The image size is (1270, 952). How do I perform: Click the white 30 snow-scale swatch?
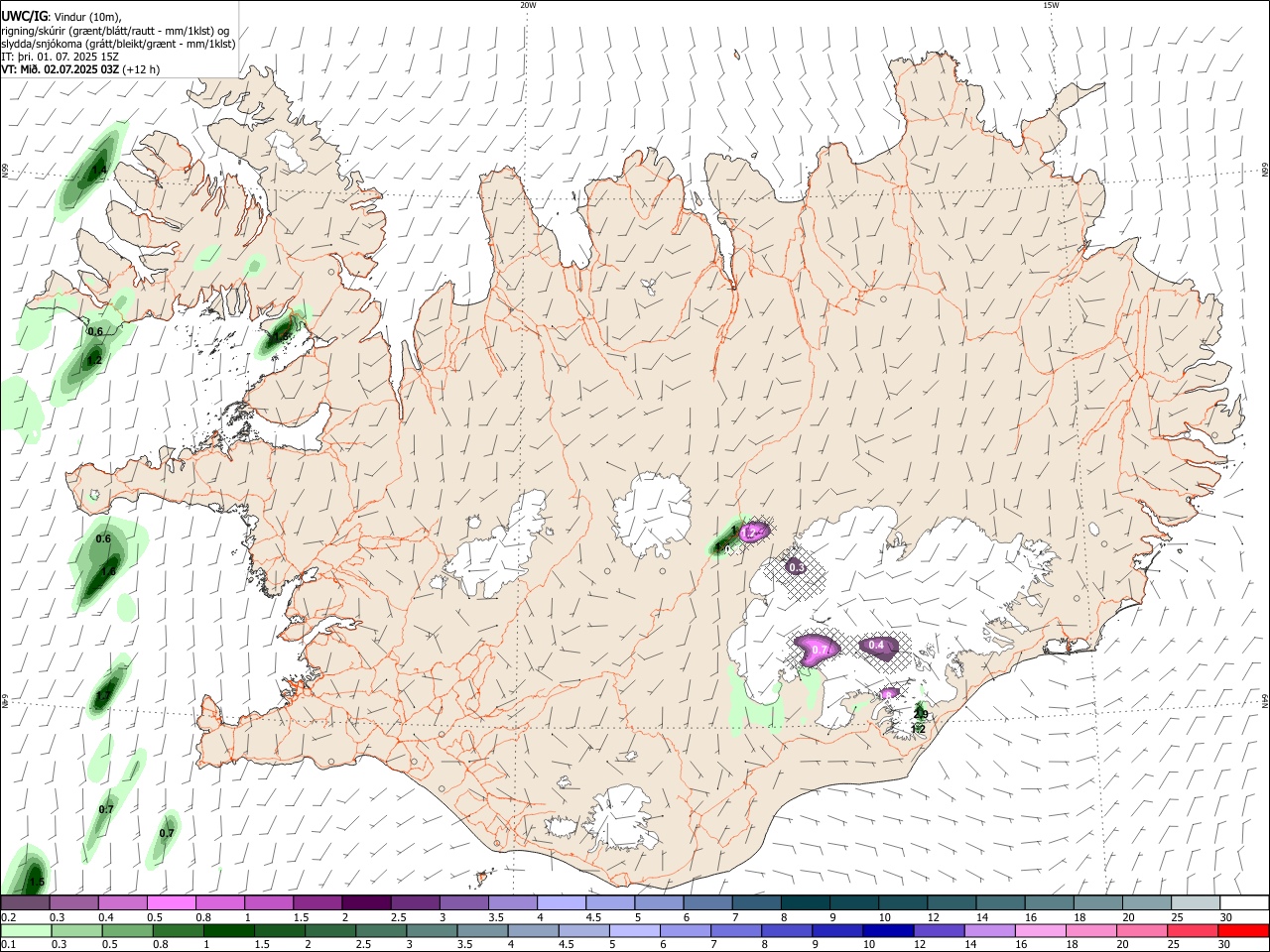pyautogui.click(x=1243, y=903)
